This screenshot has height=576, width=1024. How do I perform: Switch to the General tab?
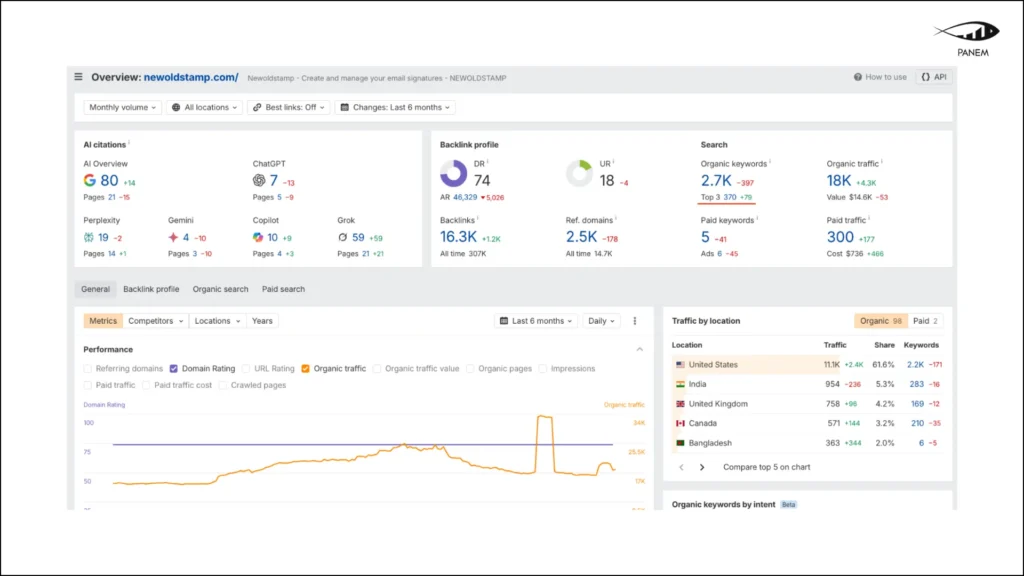tap(95, 289)
